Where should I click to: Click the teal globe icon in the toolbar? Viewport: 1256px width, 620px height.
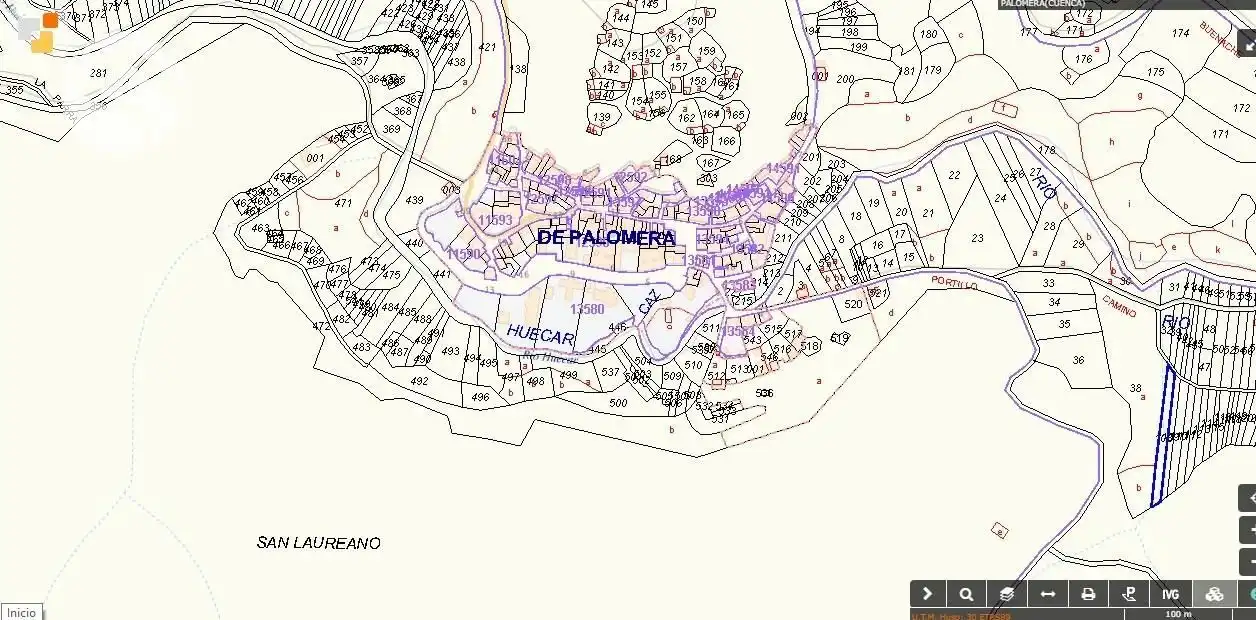pos(1248,594)
